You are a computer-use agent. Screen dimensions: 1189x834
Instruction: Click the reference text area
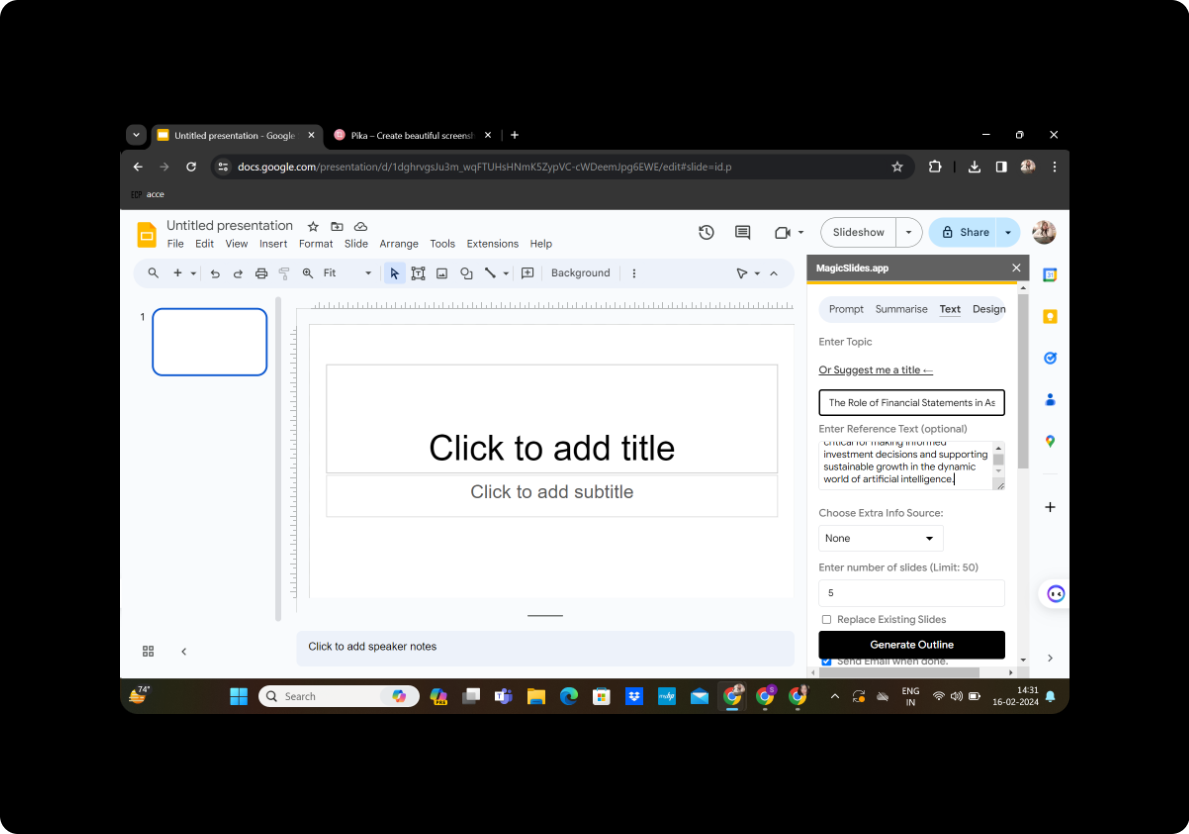(906, 464)
